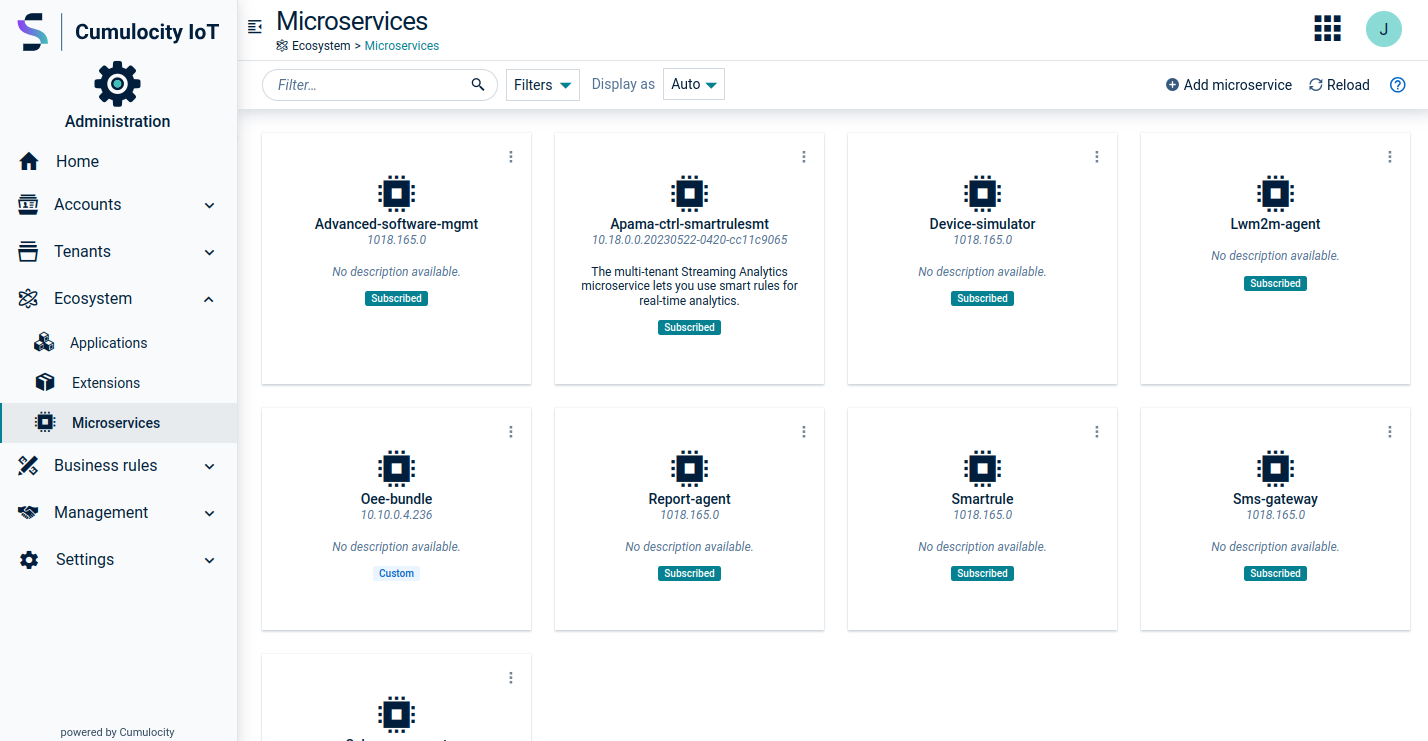Screen dimensions: 1428x741
Task: Open the Advanced-software-mgmt card title
Action: click(397, 224)
